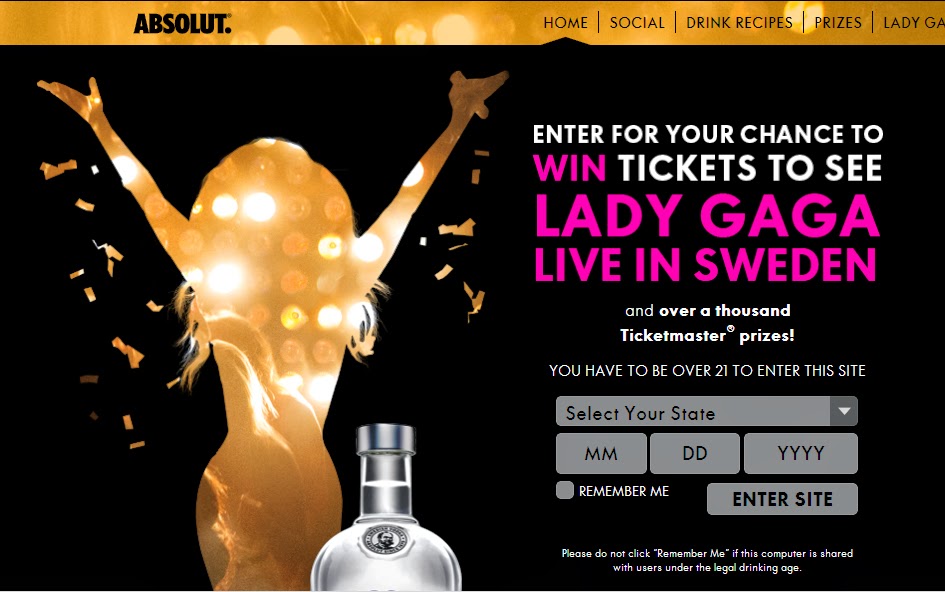Screen dimensions: 945x592
Task: Click the Absolut vodka bottle image
Action: click(x=386, y=508)
